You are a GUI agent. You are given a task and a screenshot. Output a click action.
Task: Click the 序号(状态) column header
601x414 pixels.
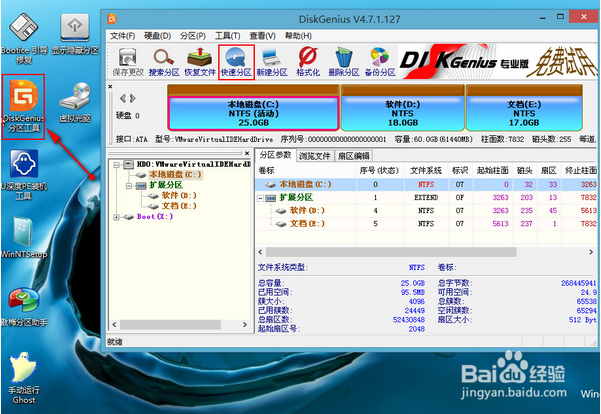[379, 171]
